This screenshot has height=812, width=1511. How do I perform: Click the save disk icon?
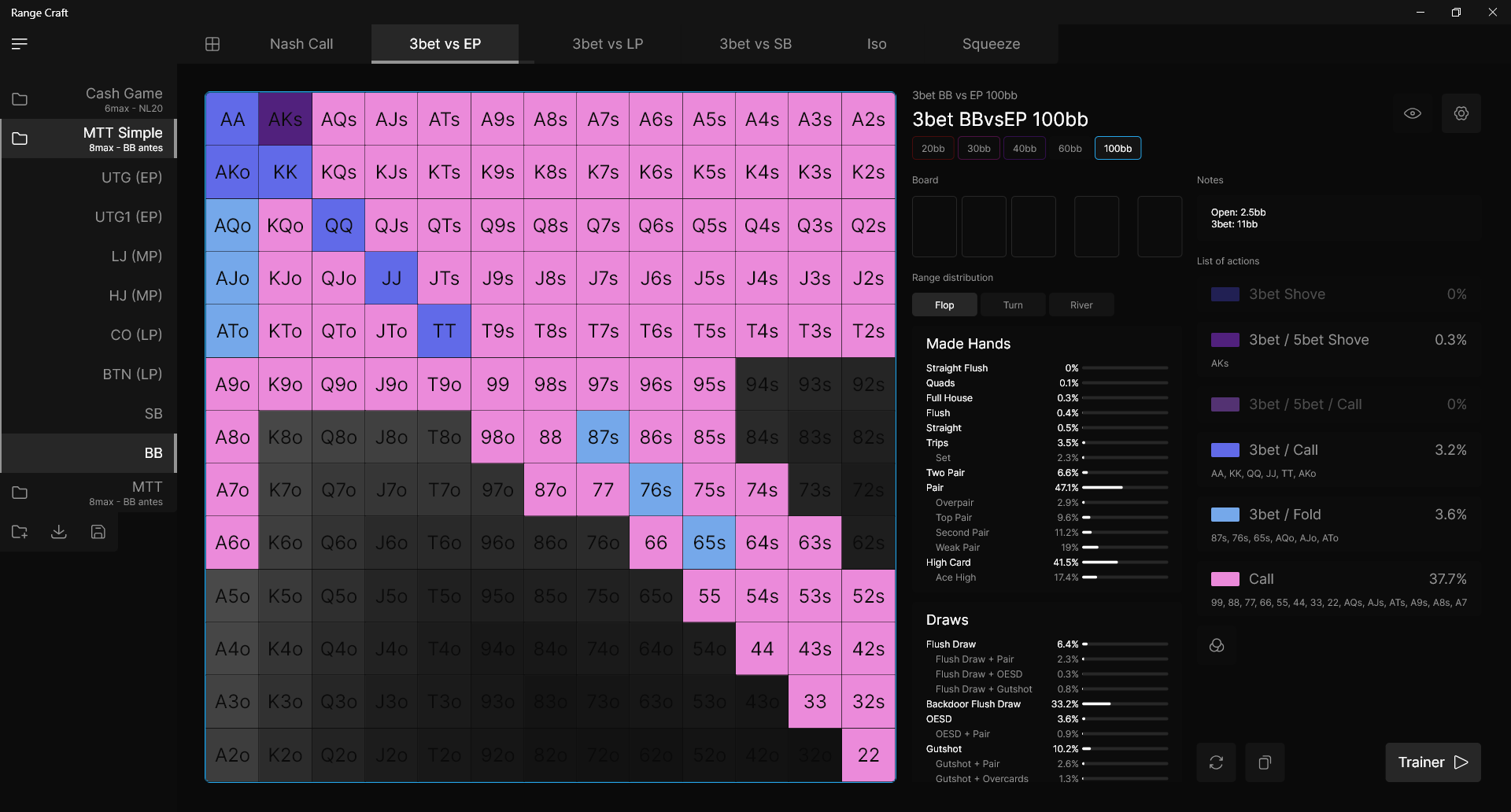98,532
